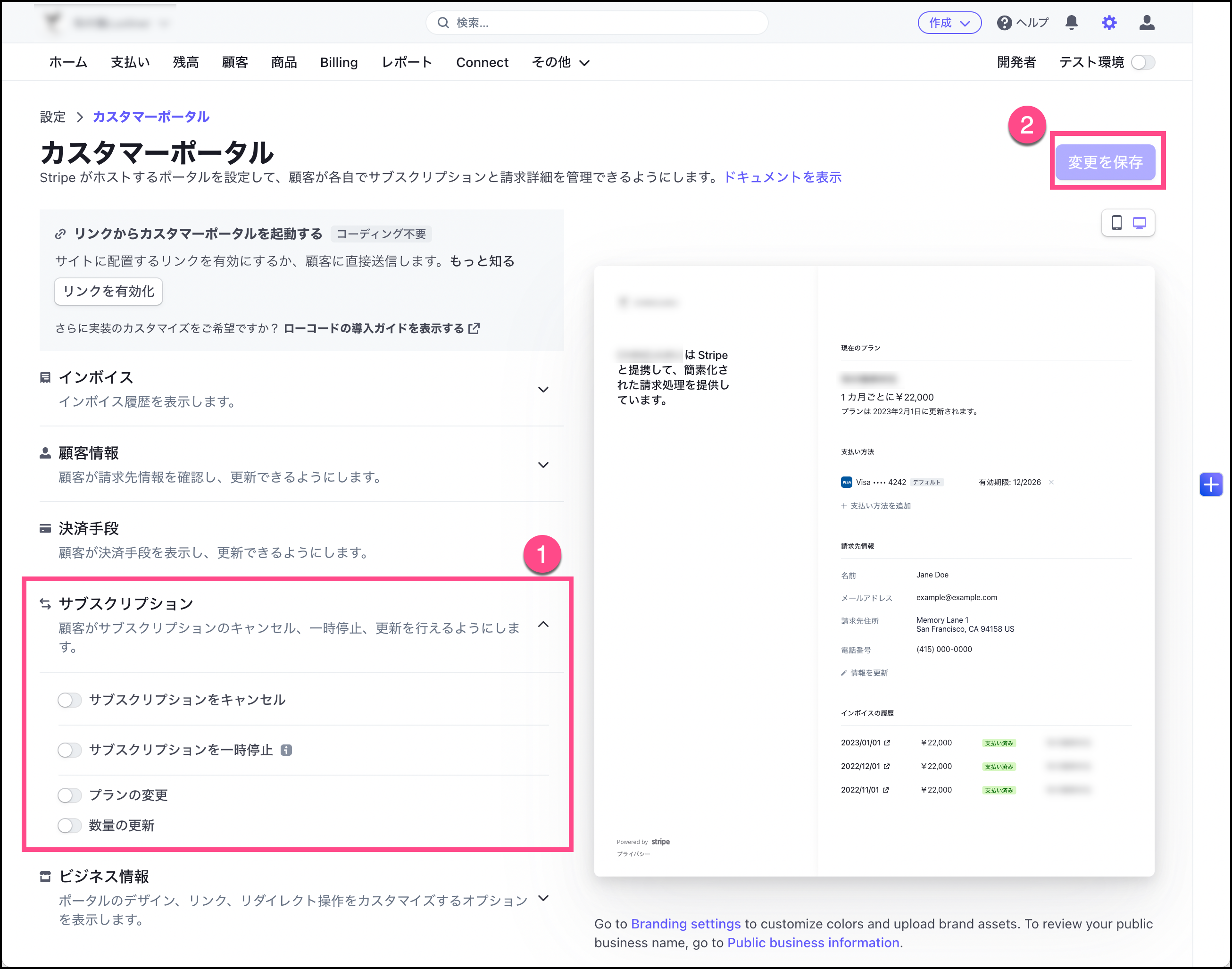Expand the インボイス section chevron
Image resolution: width=1232 pixels, height=969 pixels.
coord(543,390)
